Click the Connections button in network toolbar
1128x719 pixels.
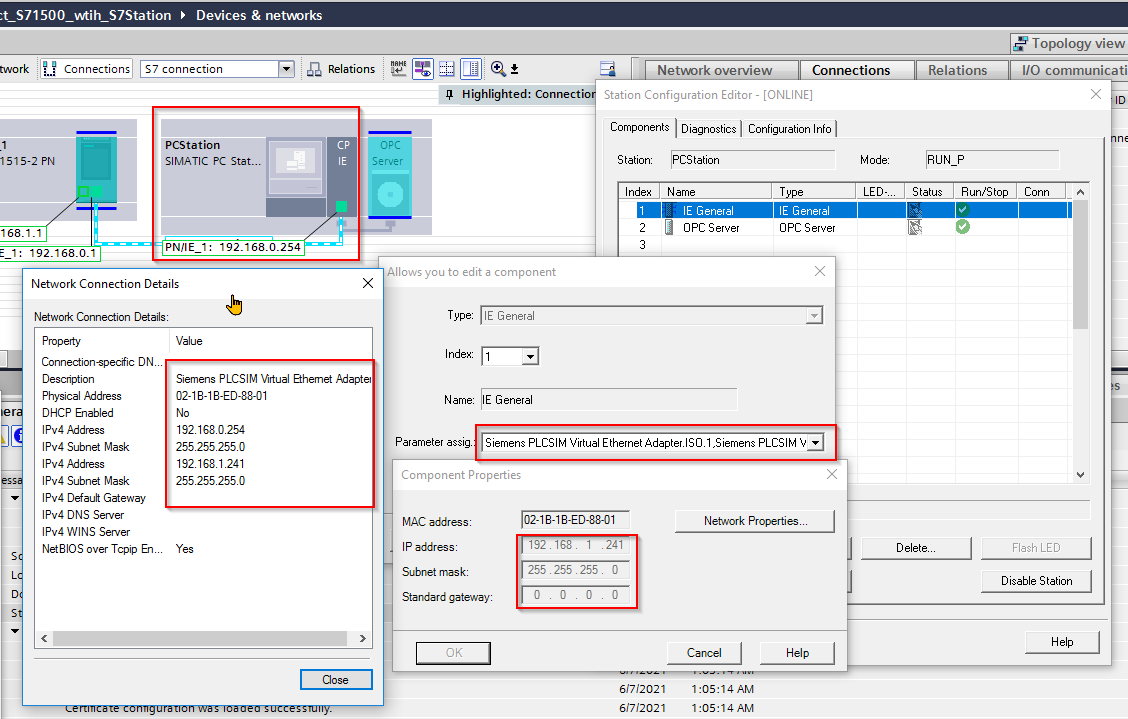[x=86, y=69]
